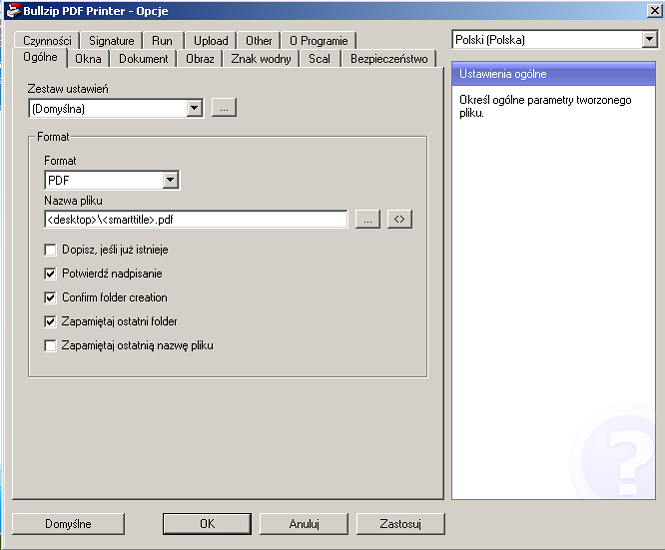Click the 'Zestaw ustawień' label
The height and width of the screenshot is (550, 665).
[68, 89]
